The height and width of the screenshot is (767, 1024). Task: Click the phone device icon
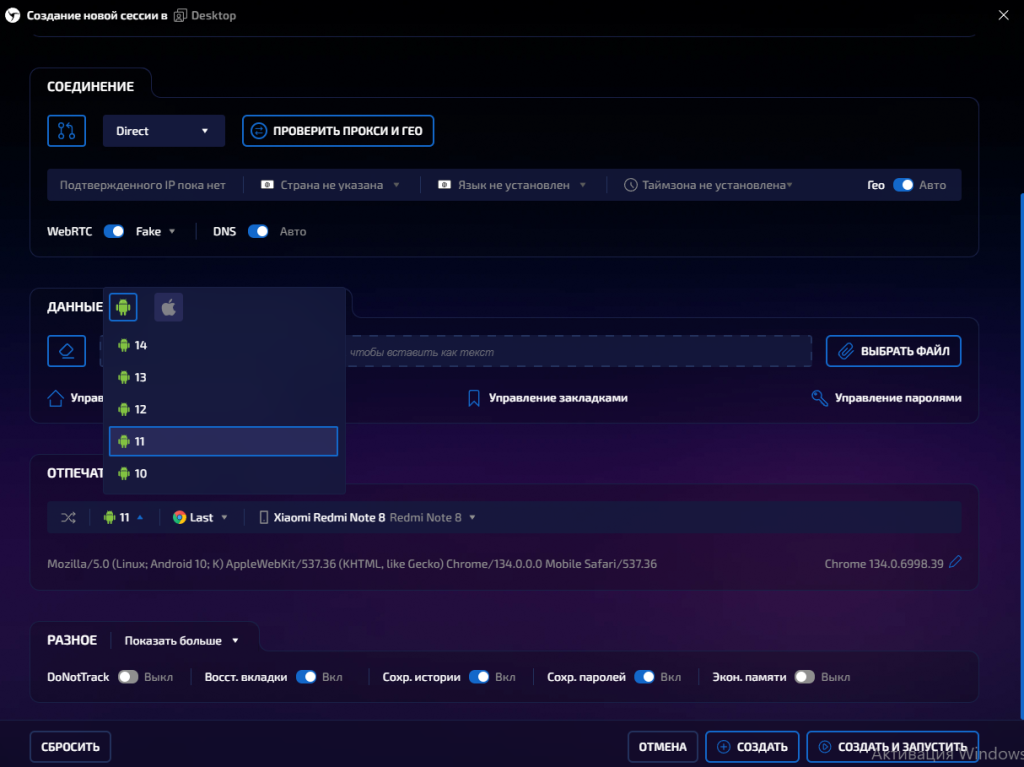click(x=264, y=517)
